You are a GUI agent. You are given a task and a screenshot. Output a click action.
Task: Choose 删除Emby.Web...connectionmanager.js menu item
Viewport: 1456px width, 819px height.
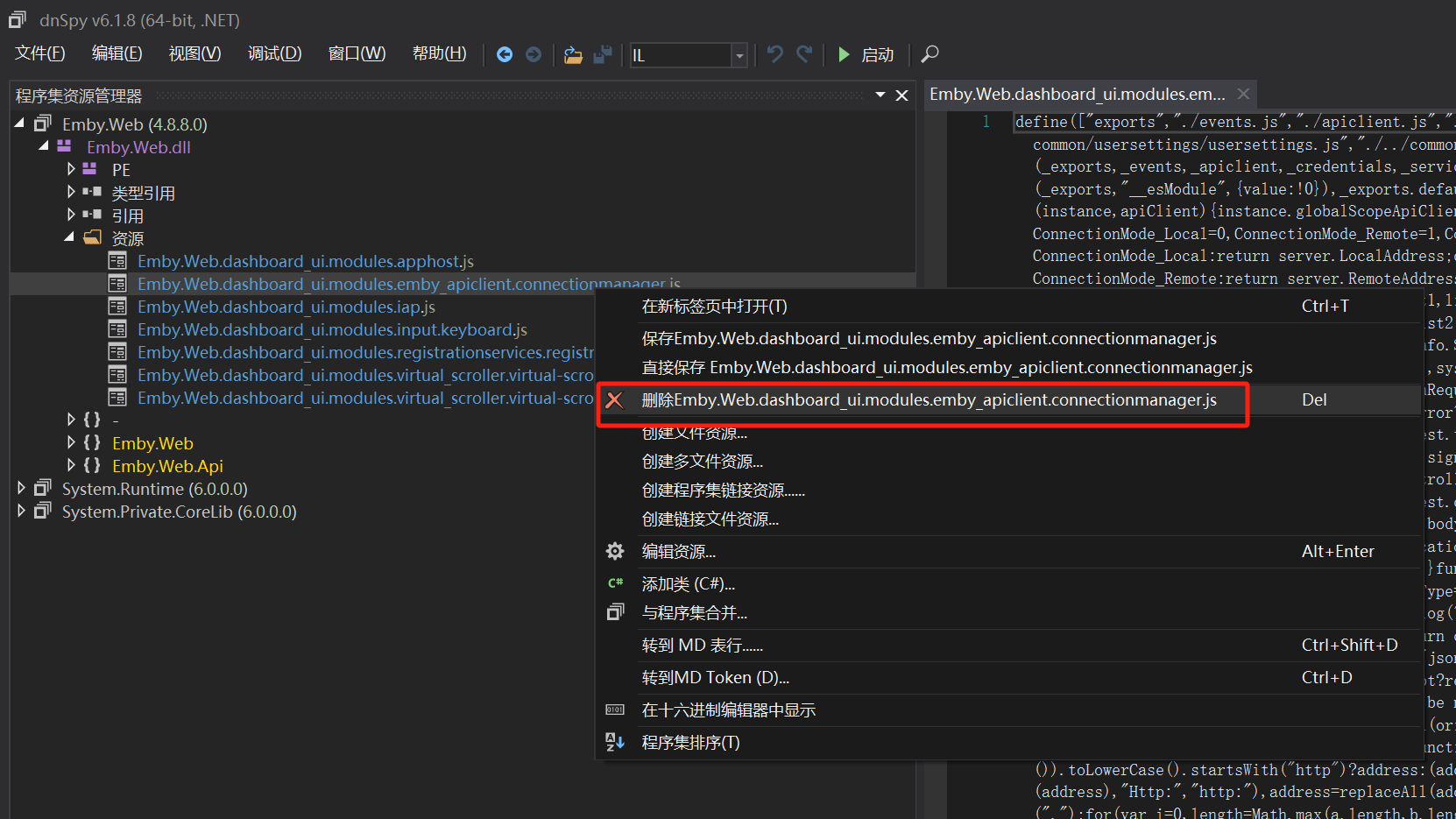point(1009,399)
